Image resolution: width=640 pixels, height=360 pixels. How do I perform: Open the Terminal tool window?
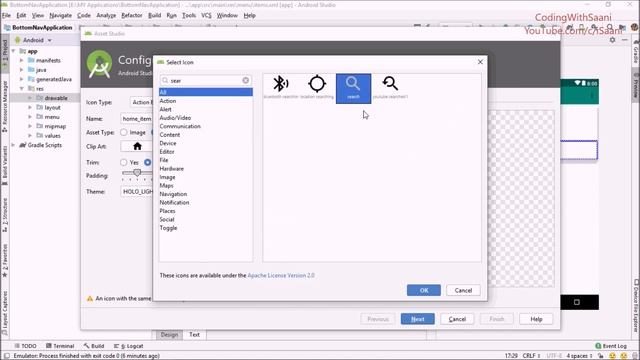click(x=60, y=346)
